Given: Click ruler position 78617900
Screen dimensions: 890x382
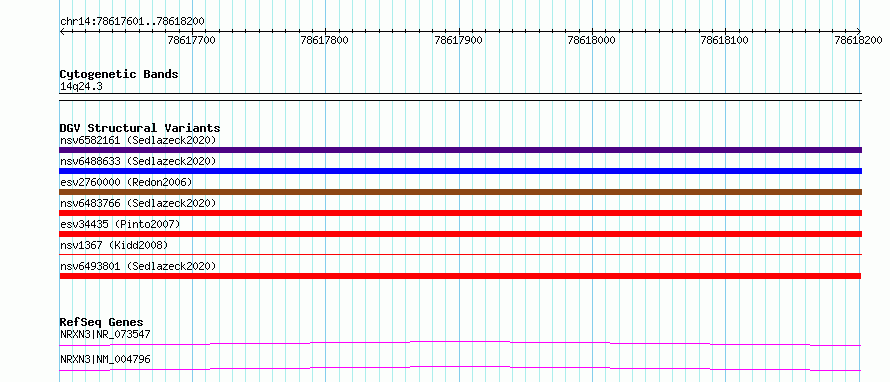Looking at the screenshot, I should (459, 40).
